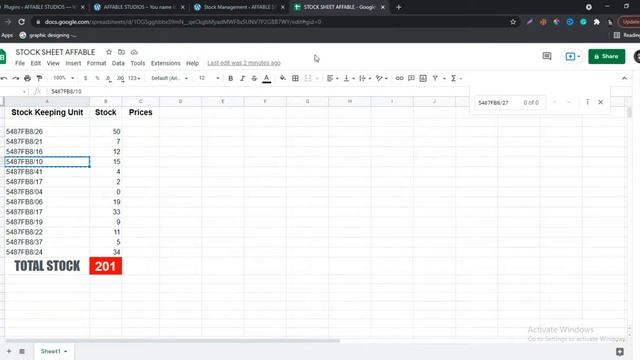Open the comment history
640x360 pixels.
click(547, 56)
